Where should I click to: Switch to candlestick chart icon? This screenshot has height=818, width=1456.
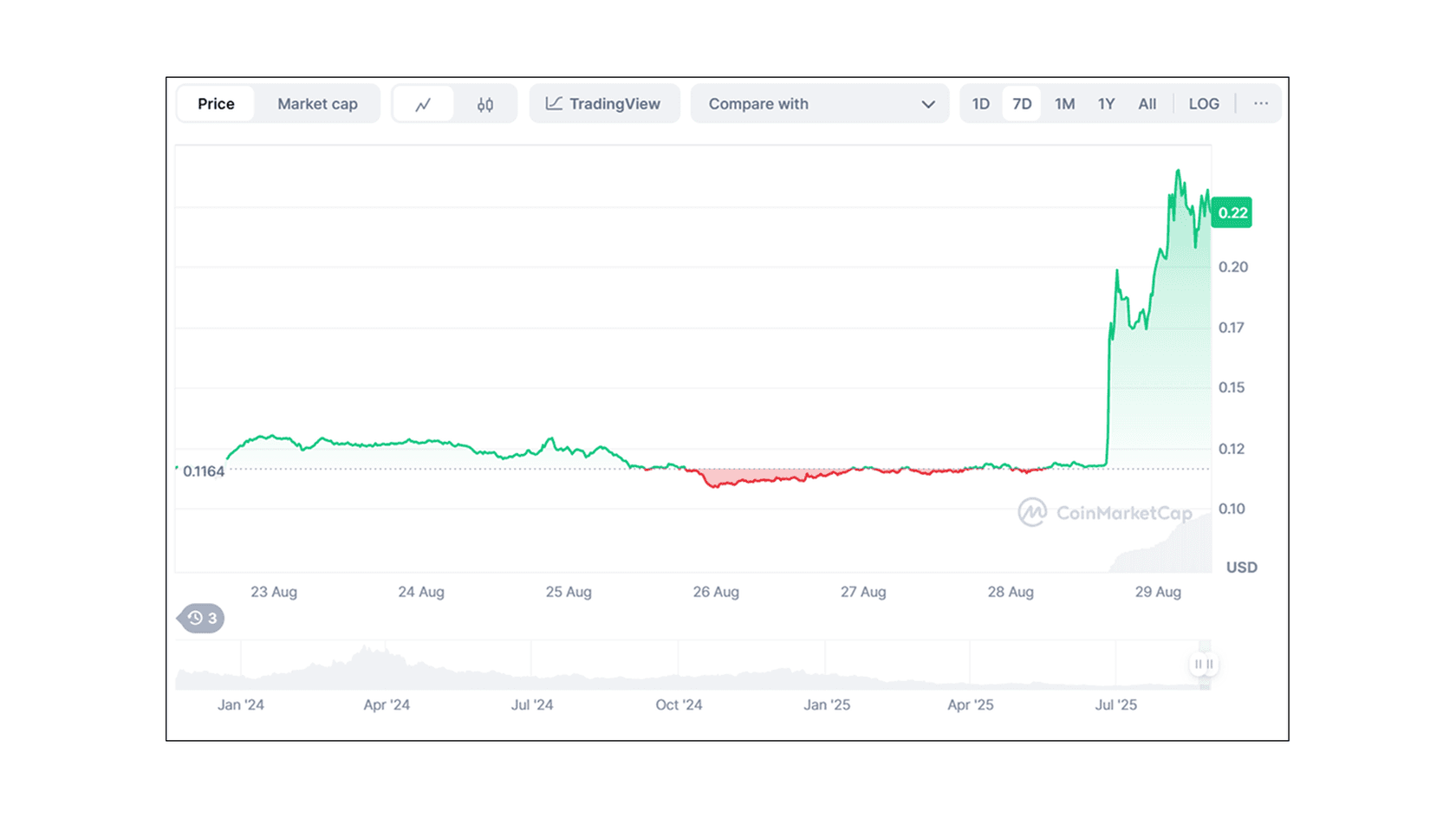point(485,104)
